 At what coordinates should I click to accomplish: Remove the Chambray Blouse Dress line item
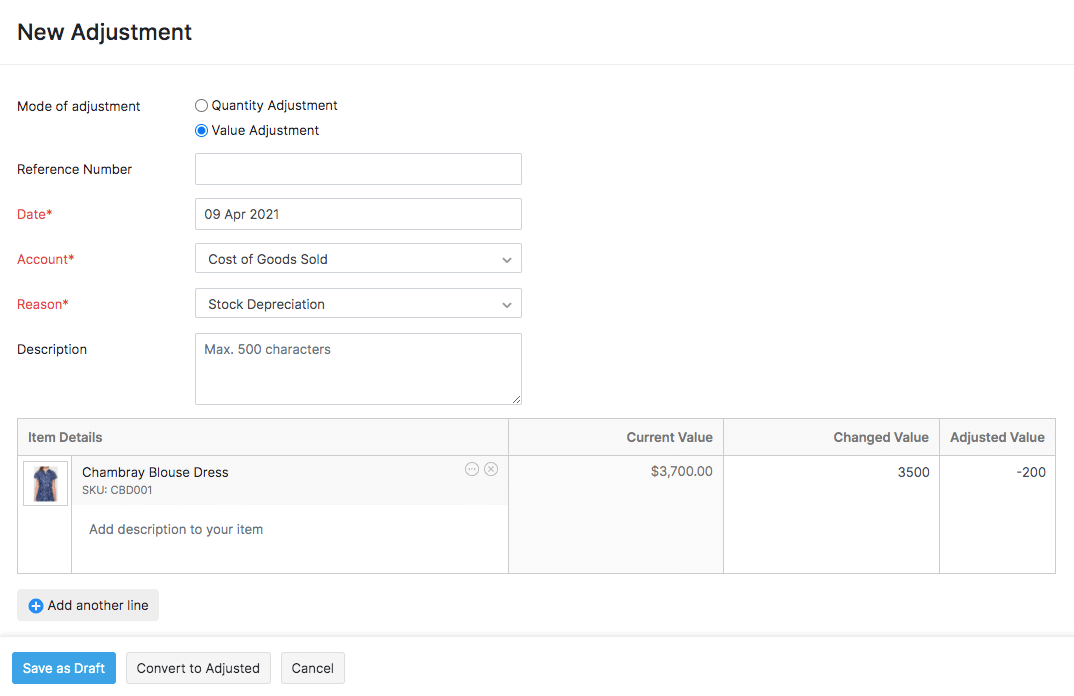click(x=491, y=469)
